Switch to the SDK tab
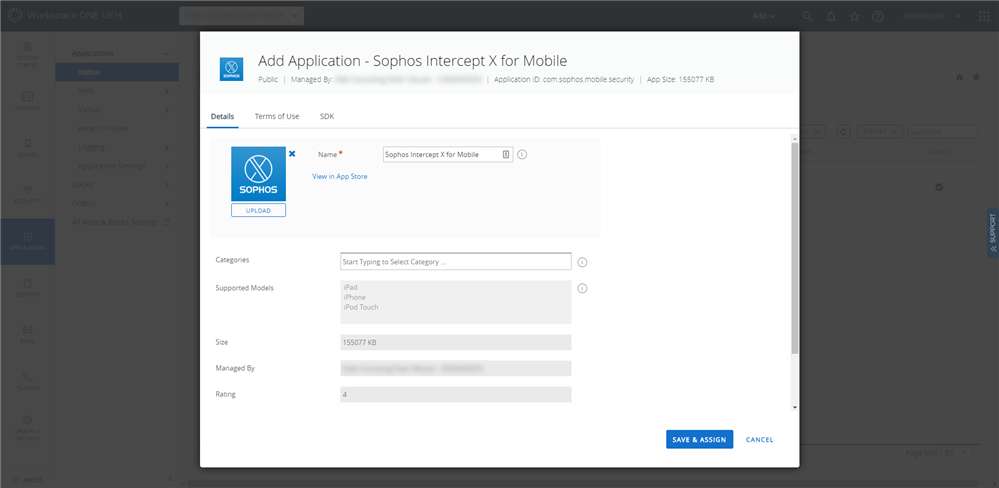Viewport: 999px width, 488px height. 327,117
